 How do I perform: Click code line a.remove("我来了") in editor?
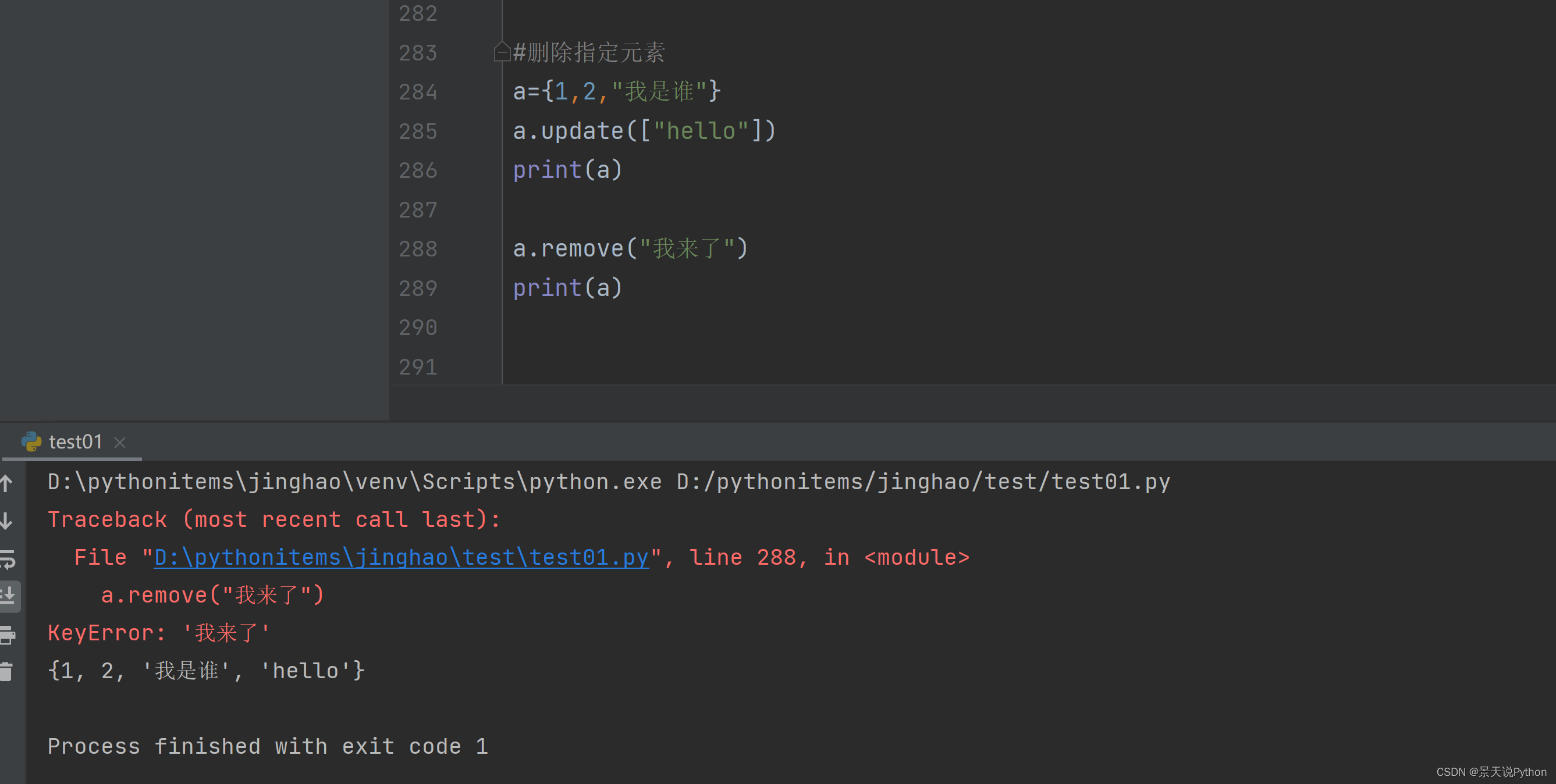click(631, 248)
